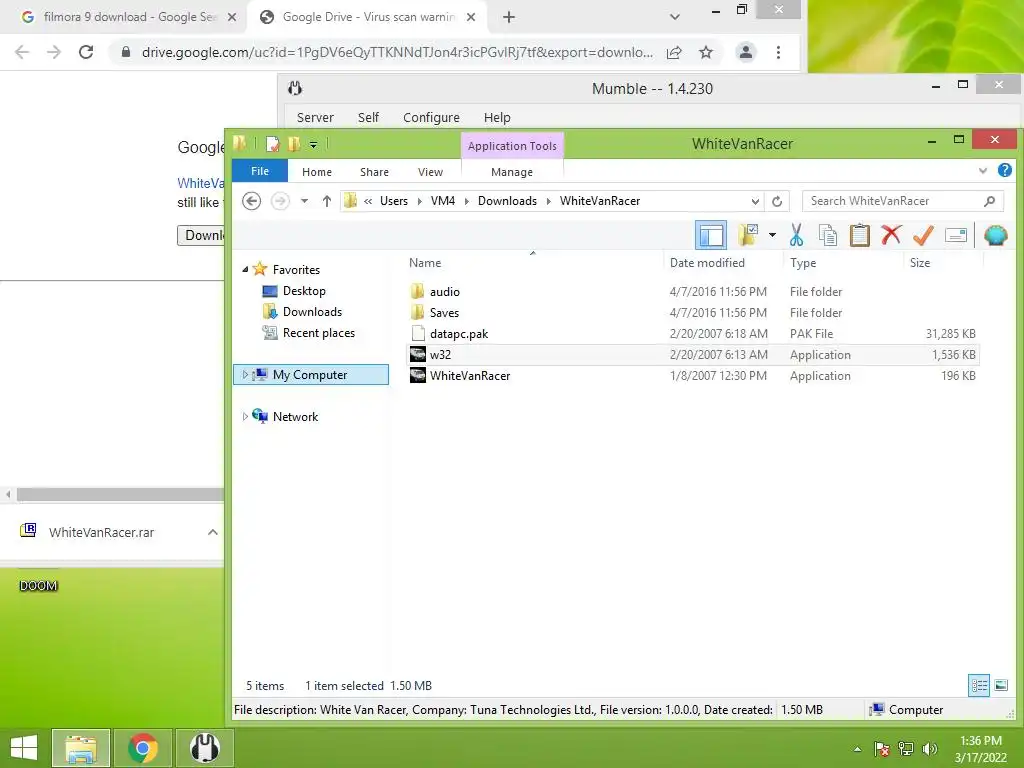Click the Downloads breadcrumb segment

(507, 201)
